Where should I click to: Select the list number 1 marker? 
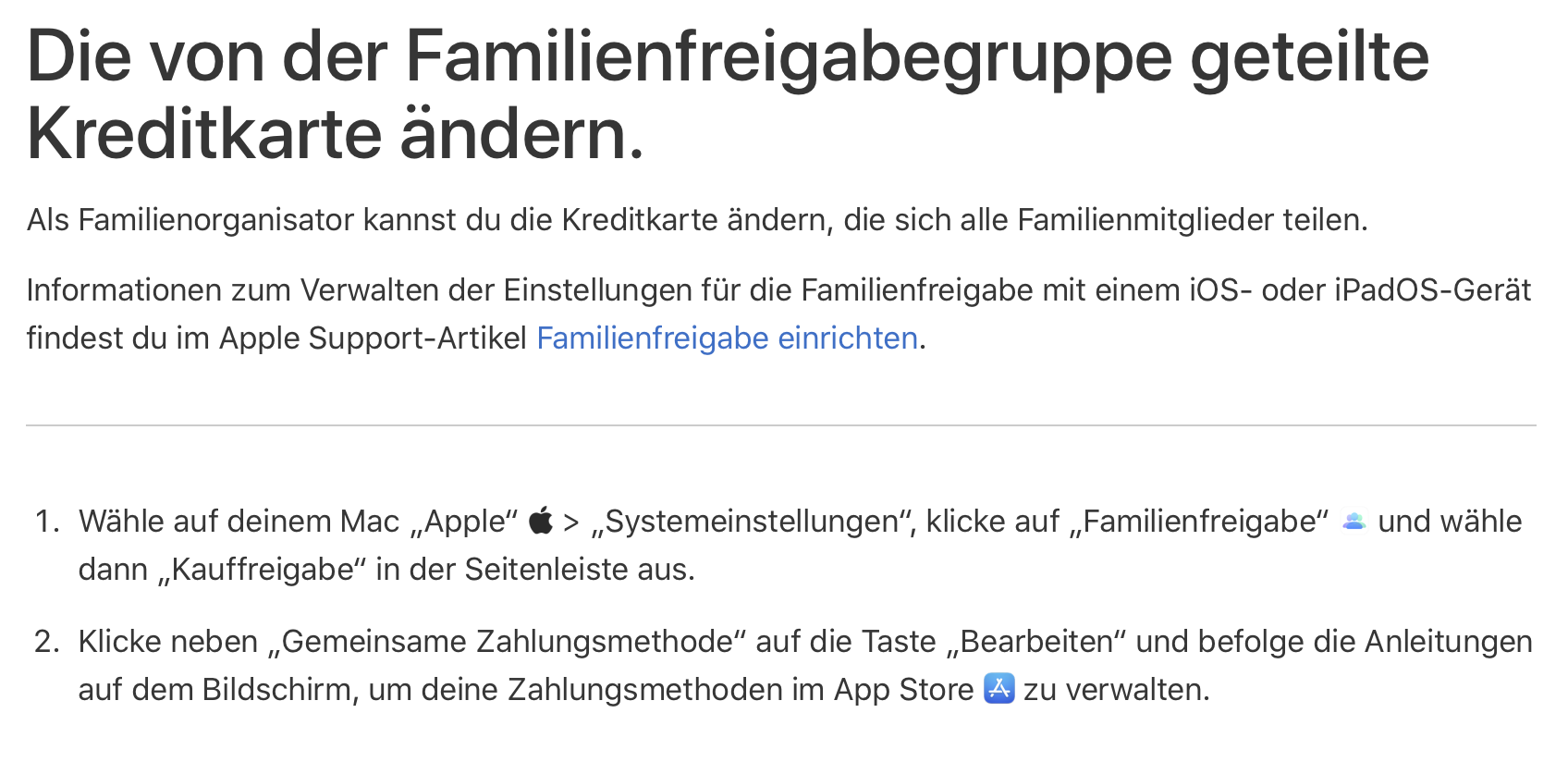click(46, 522)
